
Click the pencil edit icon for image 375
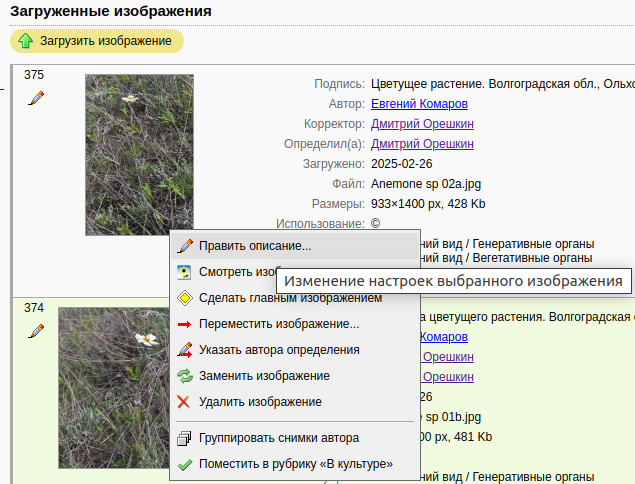click(36, 98)
